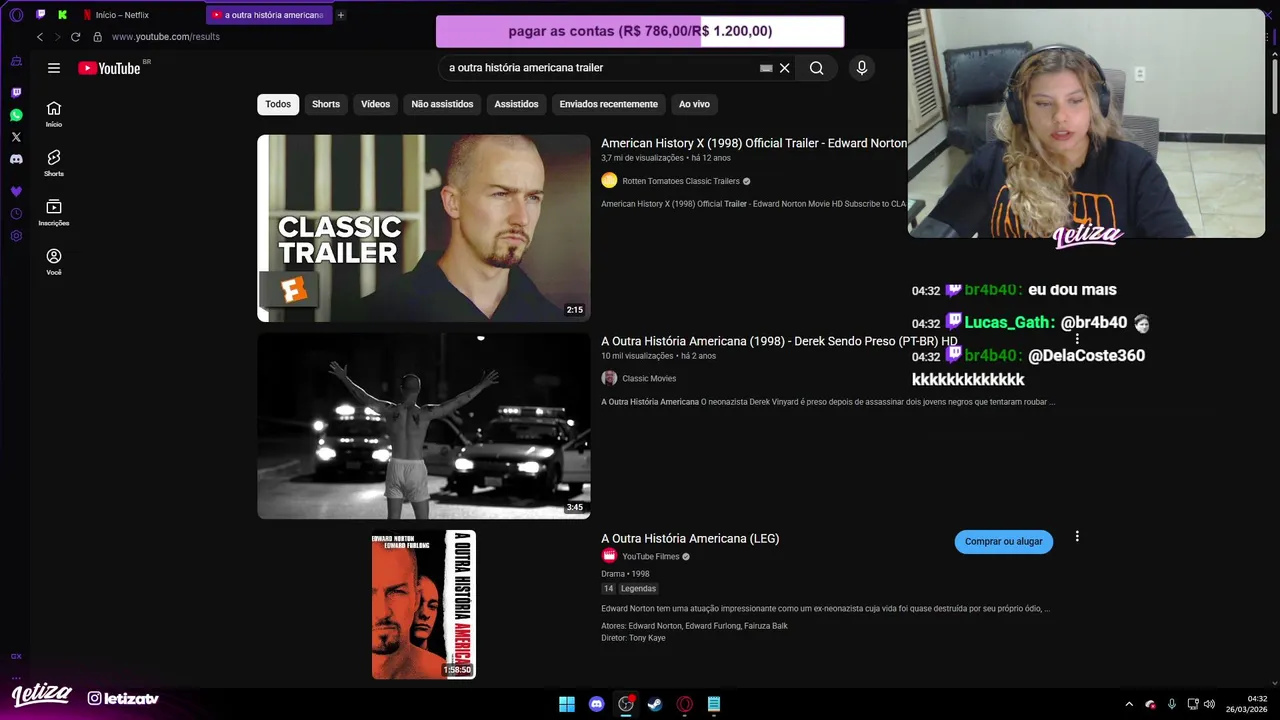The height and width of the screenshot is (720, 1280).
Task: Open Inscrições in YouTube sidebar
Action: click(x=54, y=212)
